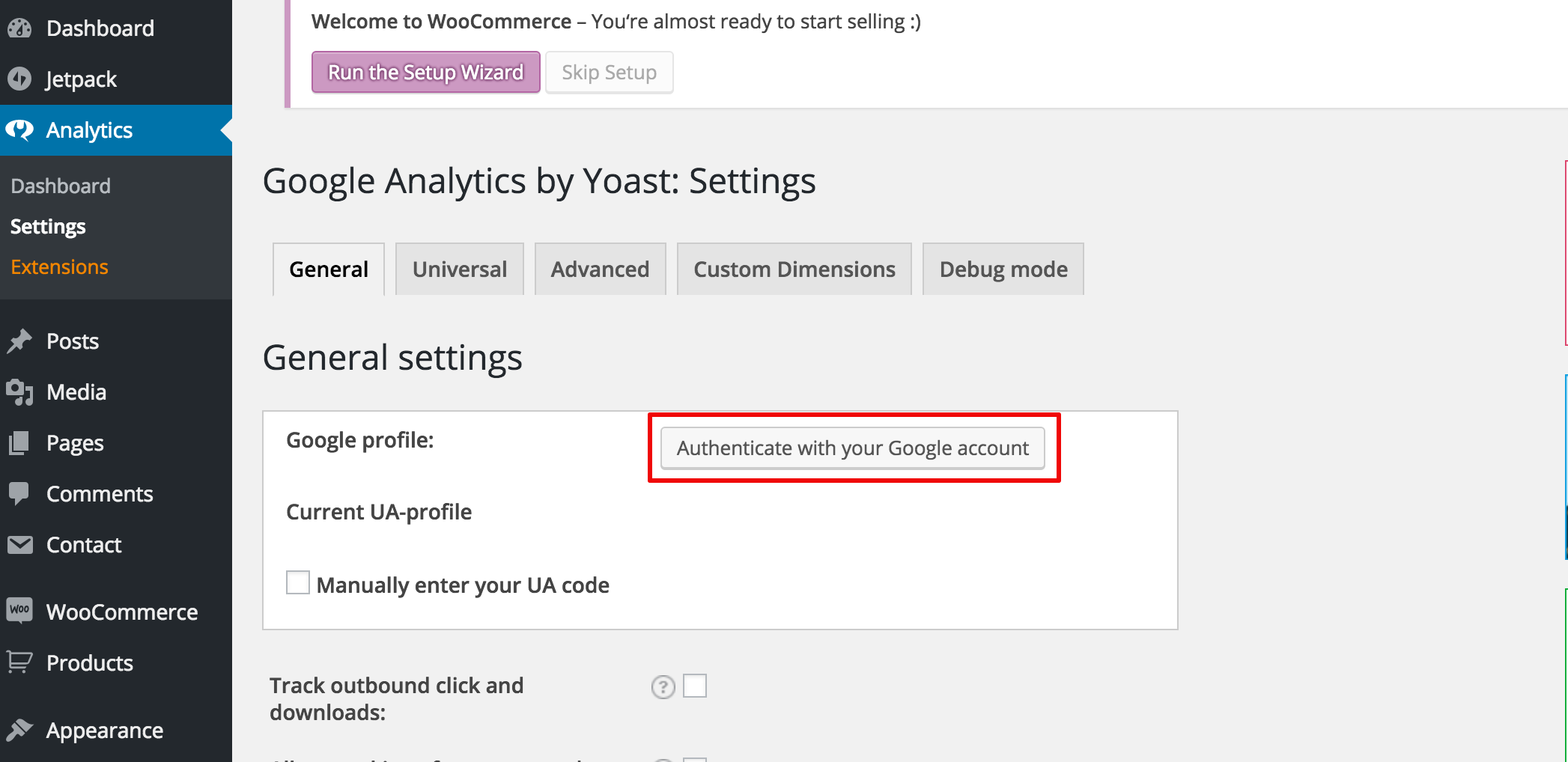
Task: Open the Custom Dimensions tab
Action: (794, 269)
